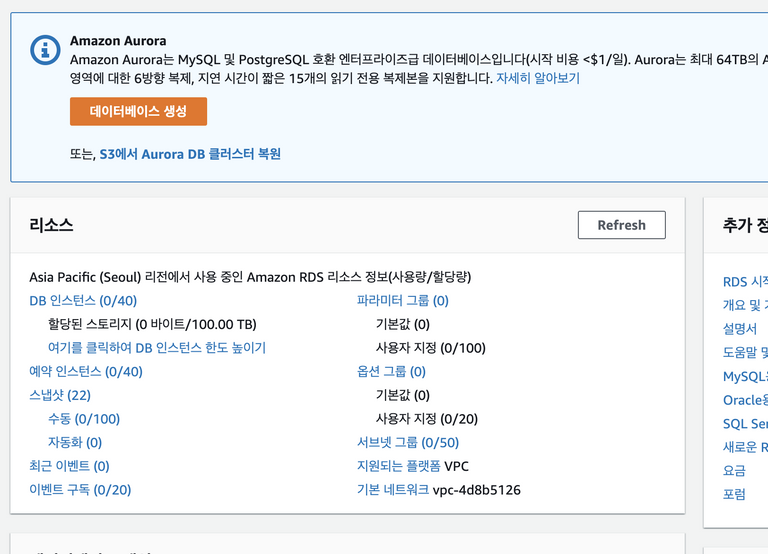Open the 자세히 알아보기 link
The width and height of the screenshot is (768, 554).
pyautogui.click(x=538, y=78)
